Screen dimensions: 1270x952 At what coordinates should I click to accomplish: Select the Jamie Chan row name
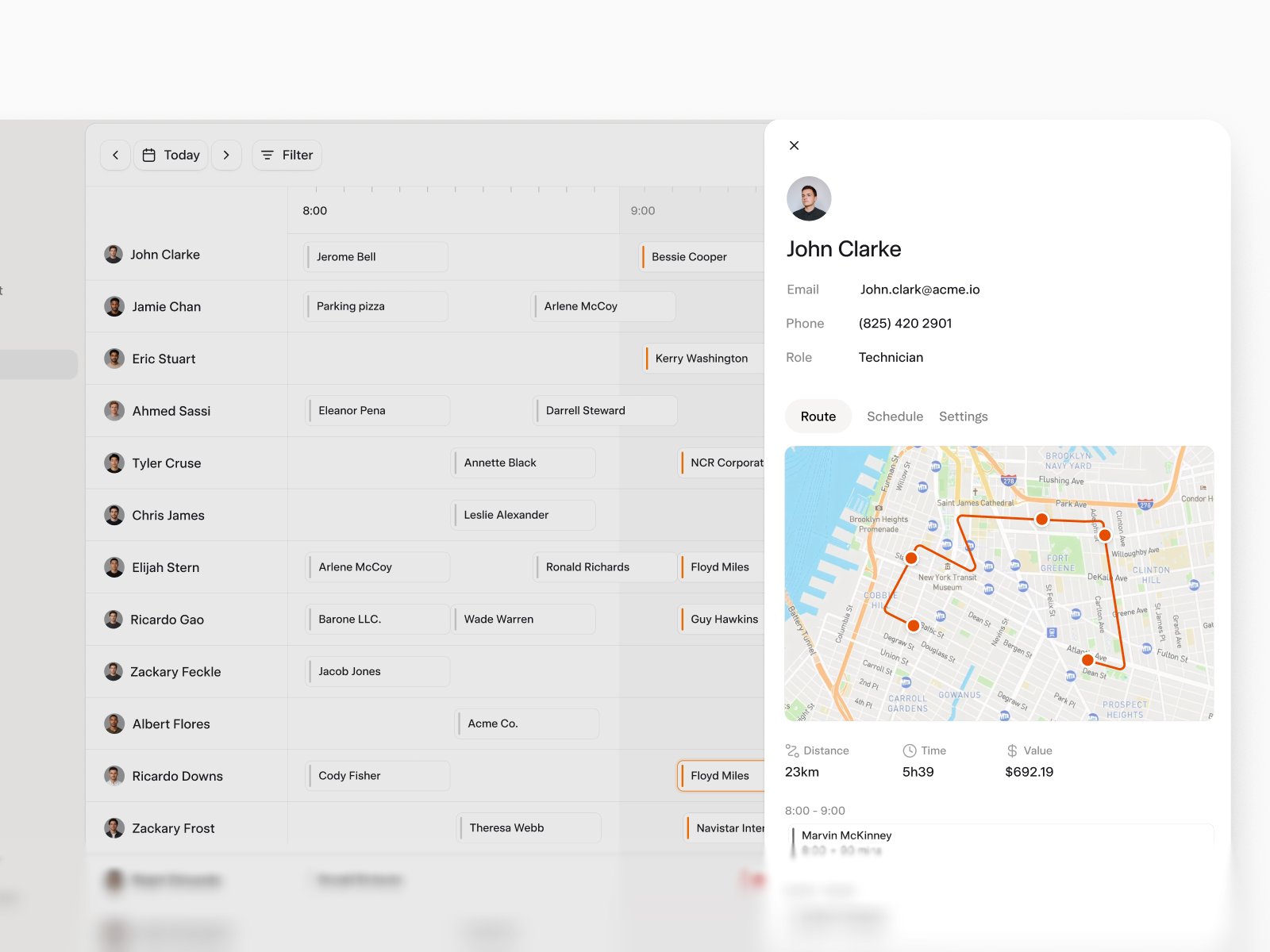[x=167, y=307]
